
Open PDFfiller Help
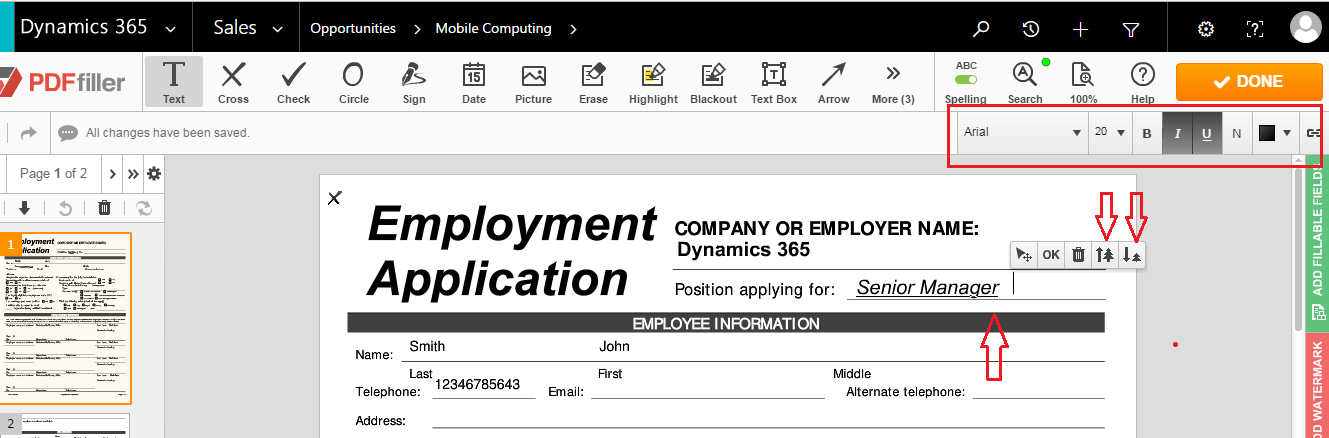[1142, 81]
